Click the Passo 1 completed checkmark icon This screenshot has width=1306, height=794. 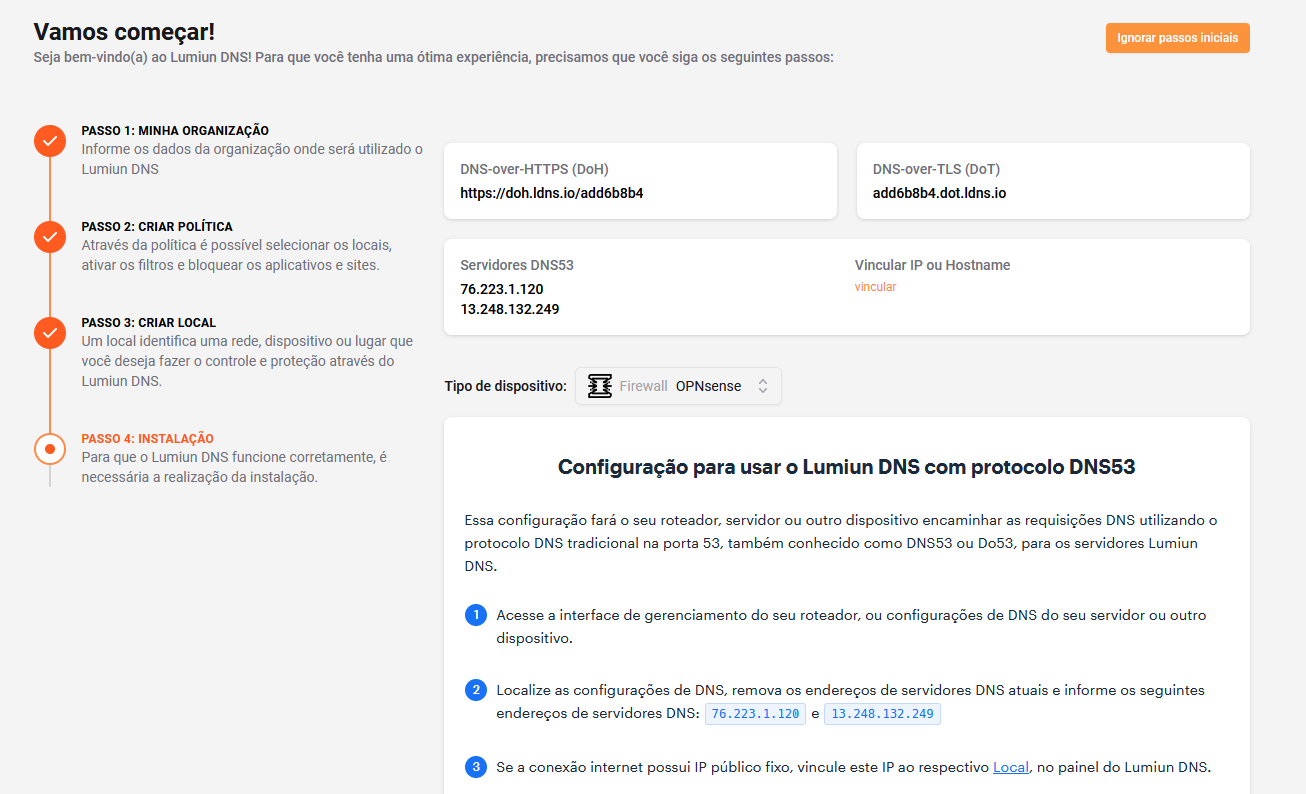click(50, 141)
